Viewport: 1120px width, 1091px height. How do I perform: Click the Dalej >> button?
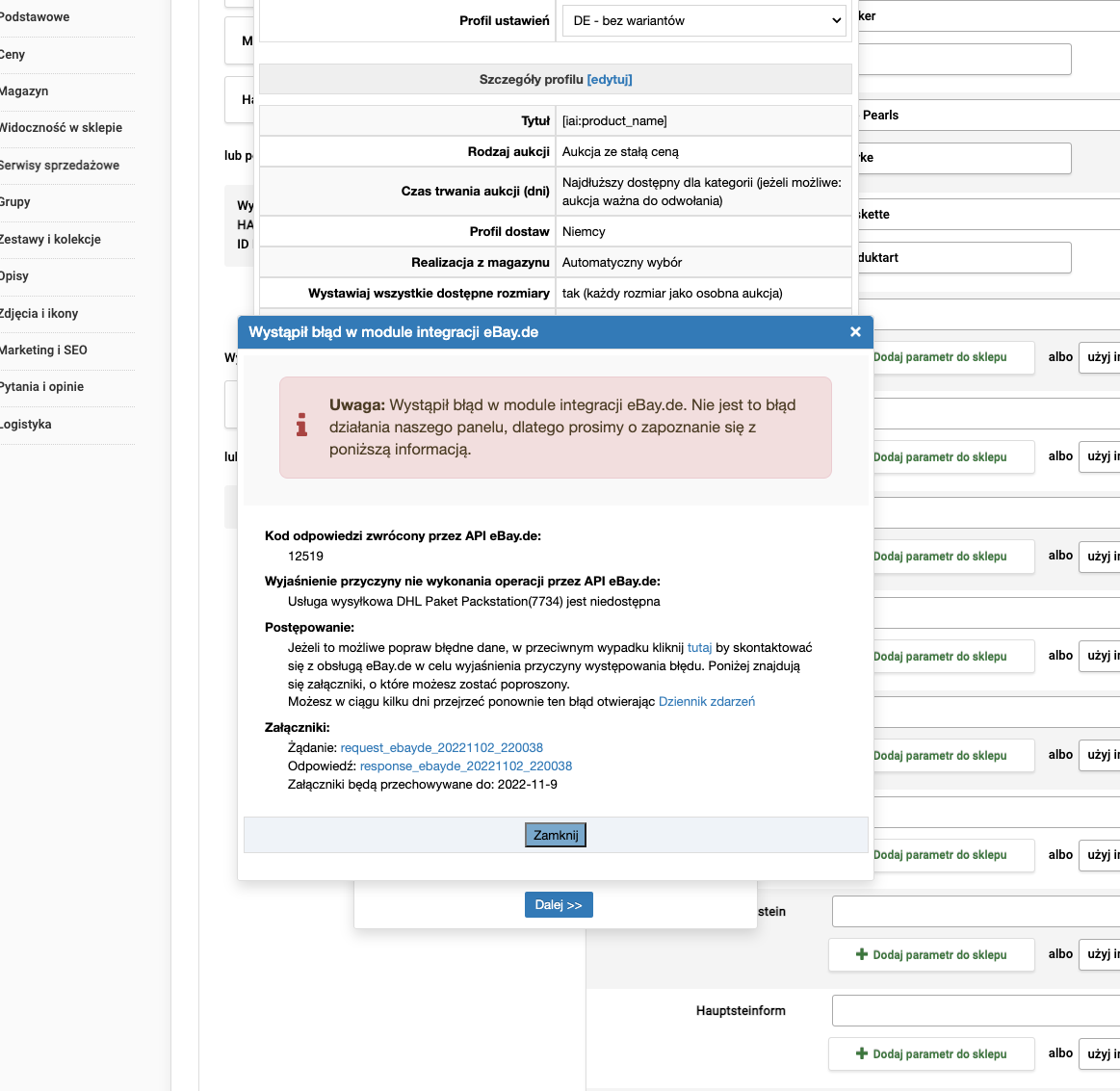tap(559, 904)
